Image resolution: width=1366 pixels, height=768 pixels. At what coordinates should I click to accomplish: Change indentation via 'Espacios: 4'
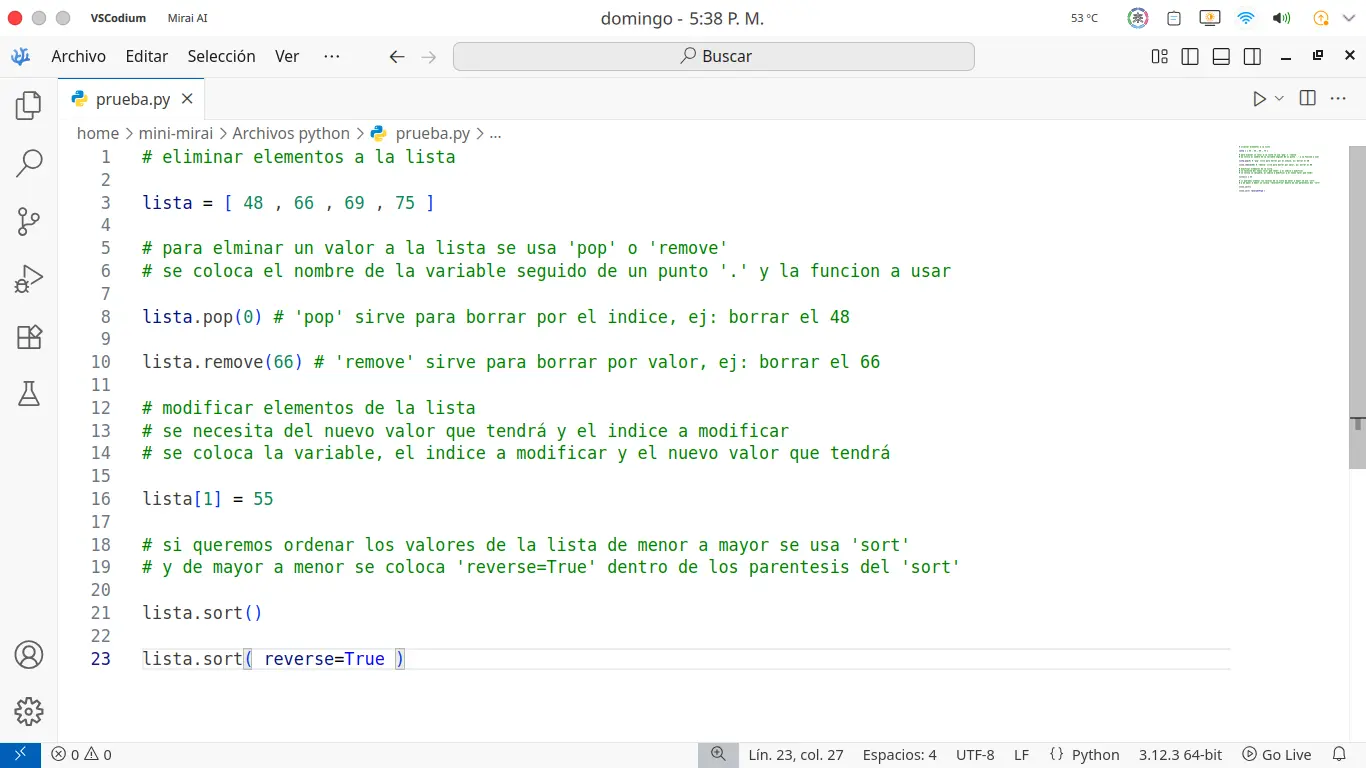900,755
